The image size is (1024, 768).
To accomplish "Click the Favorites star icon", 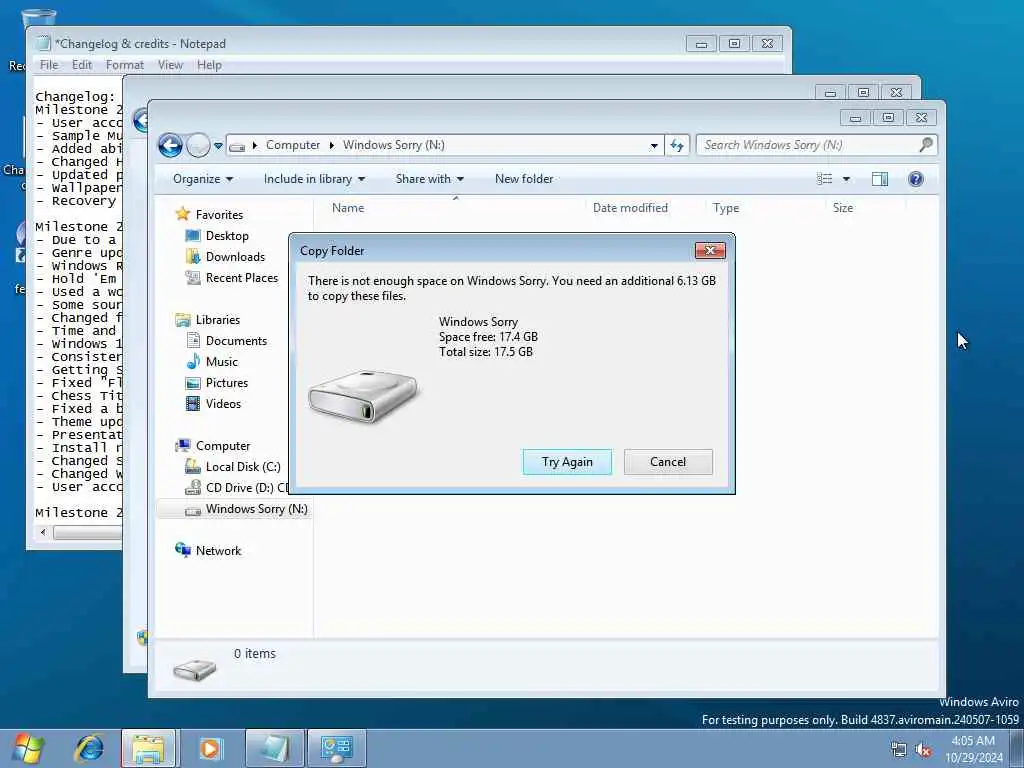I will pos(183,214).
